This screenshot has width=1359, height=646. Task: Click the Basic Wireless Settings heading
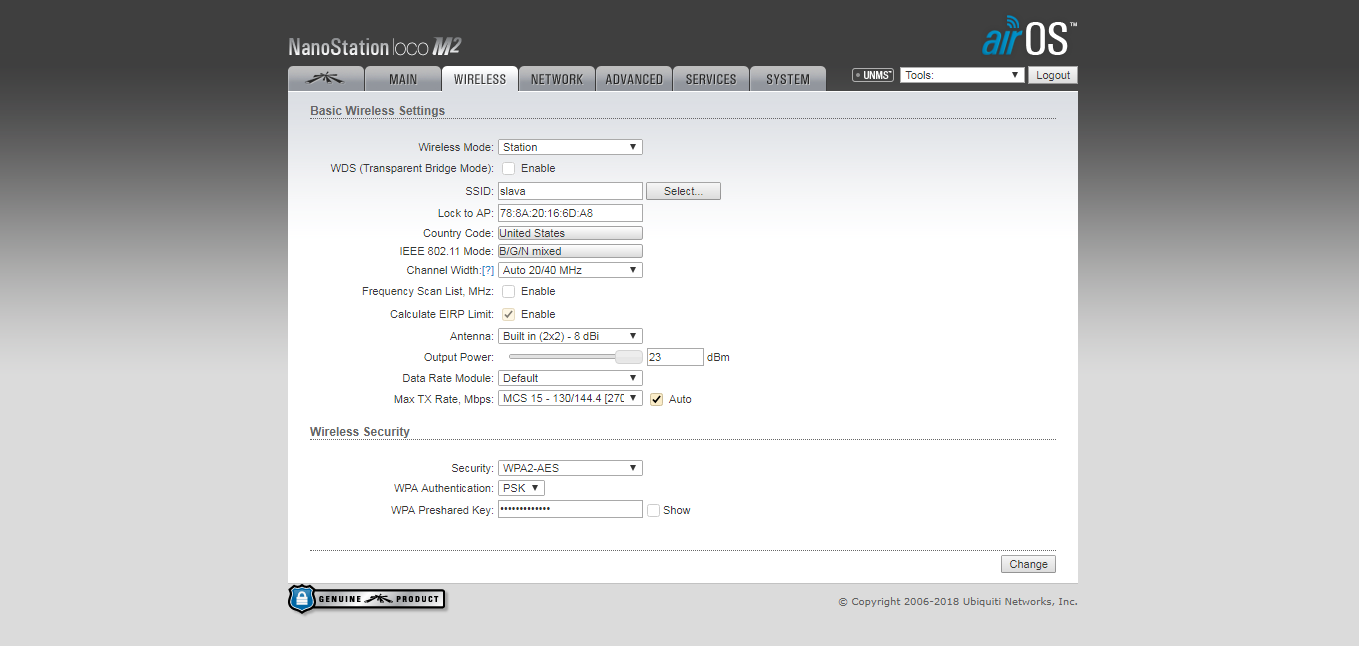[x=377, y=111]
